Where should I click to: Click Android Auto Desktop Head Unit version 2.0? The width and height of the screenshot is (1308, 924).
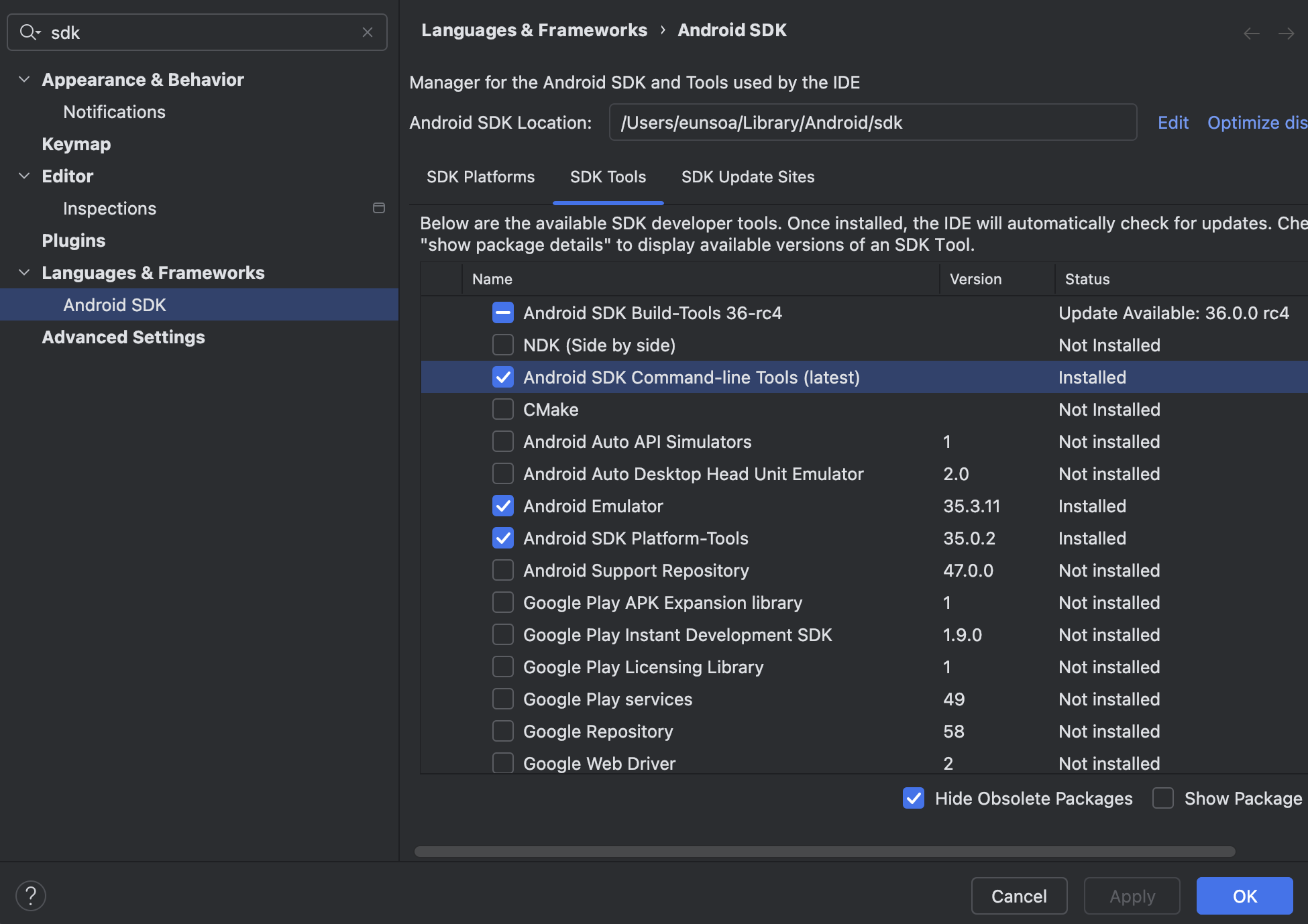[956, 474]
